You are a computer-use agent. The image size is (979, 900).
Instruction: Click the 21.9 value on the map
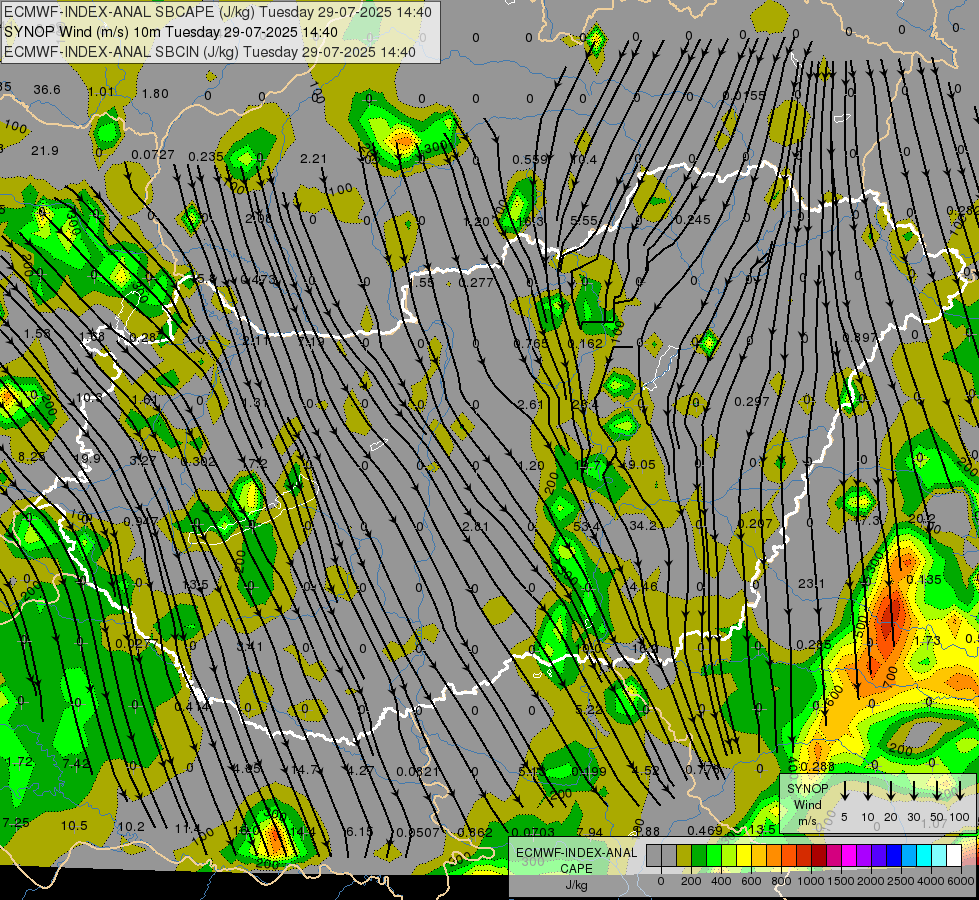[45, 151]
